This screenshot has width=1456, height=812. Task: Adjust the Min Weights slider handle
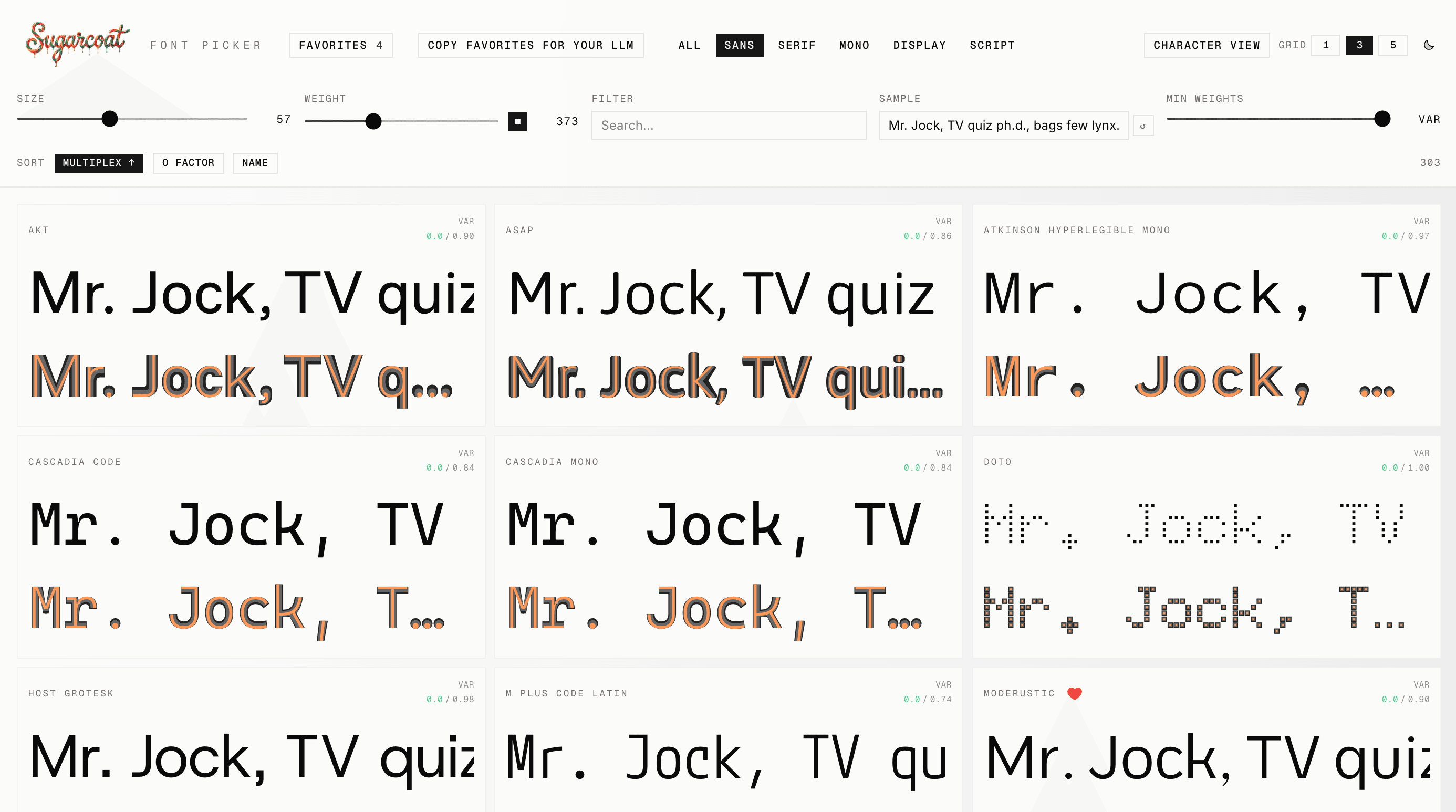(1382, 119)
